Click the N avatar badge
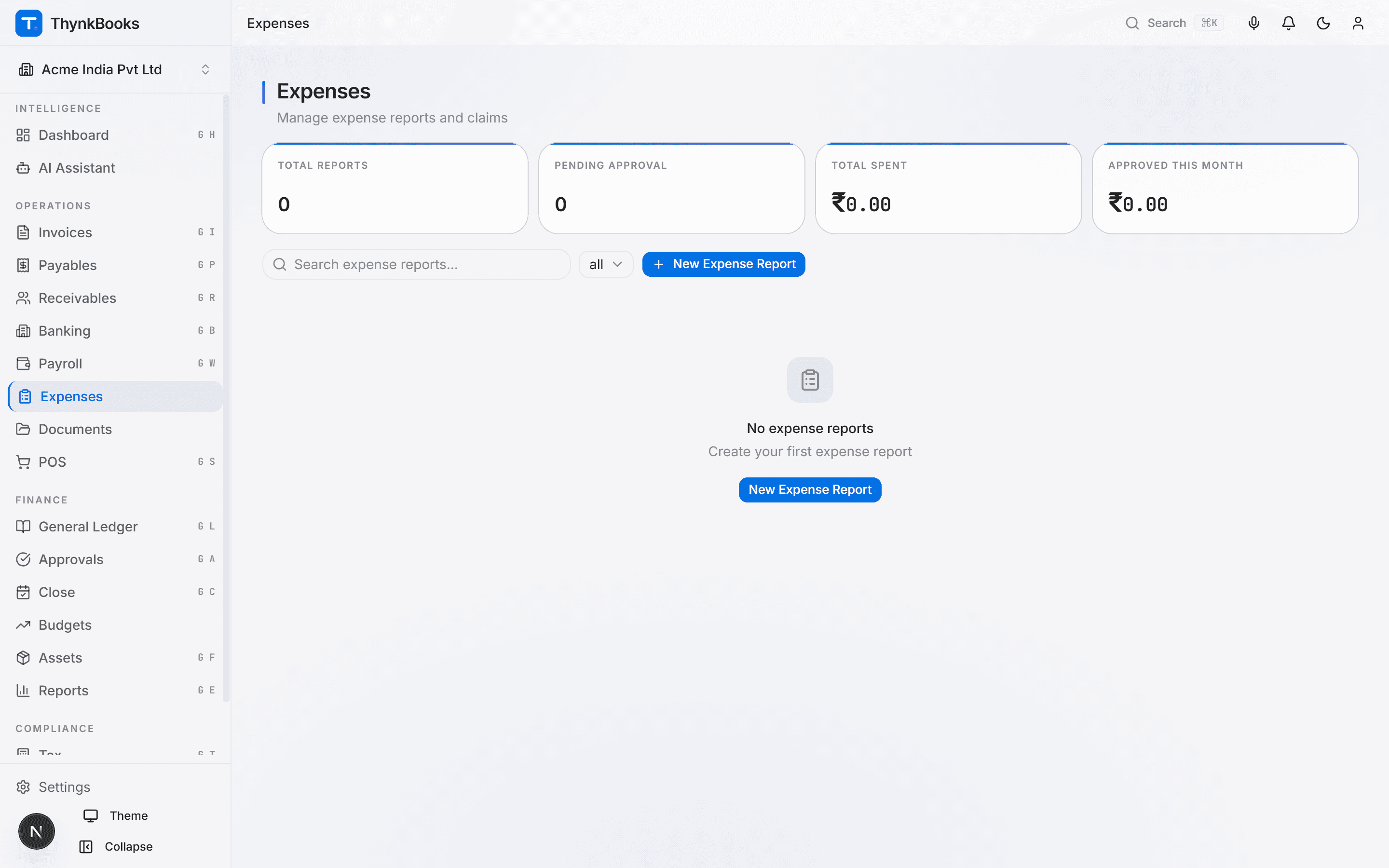The image size is (1389, 868). (36, 831)
